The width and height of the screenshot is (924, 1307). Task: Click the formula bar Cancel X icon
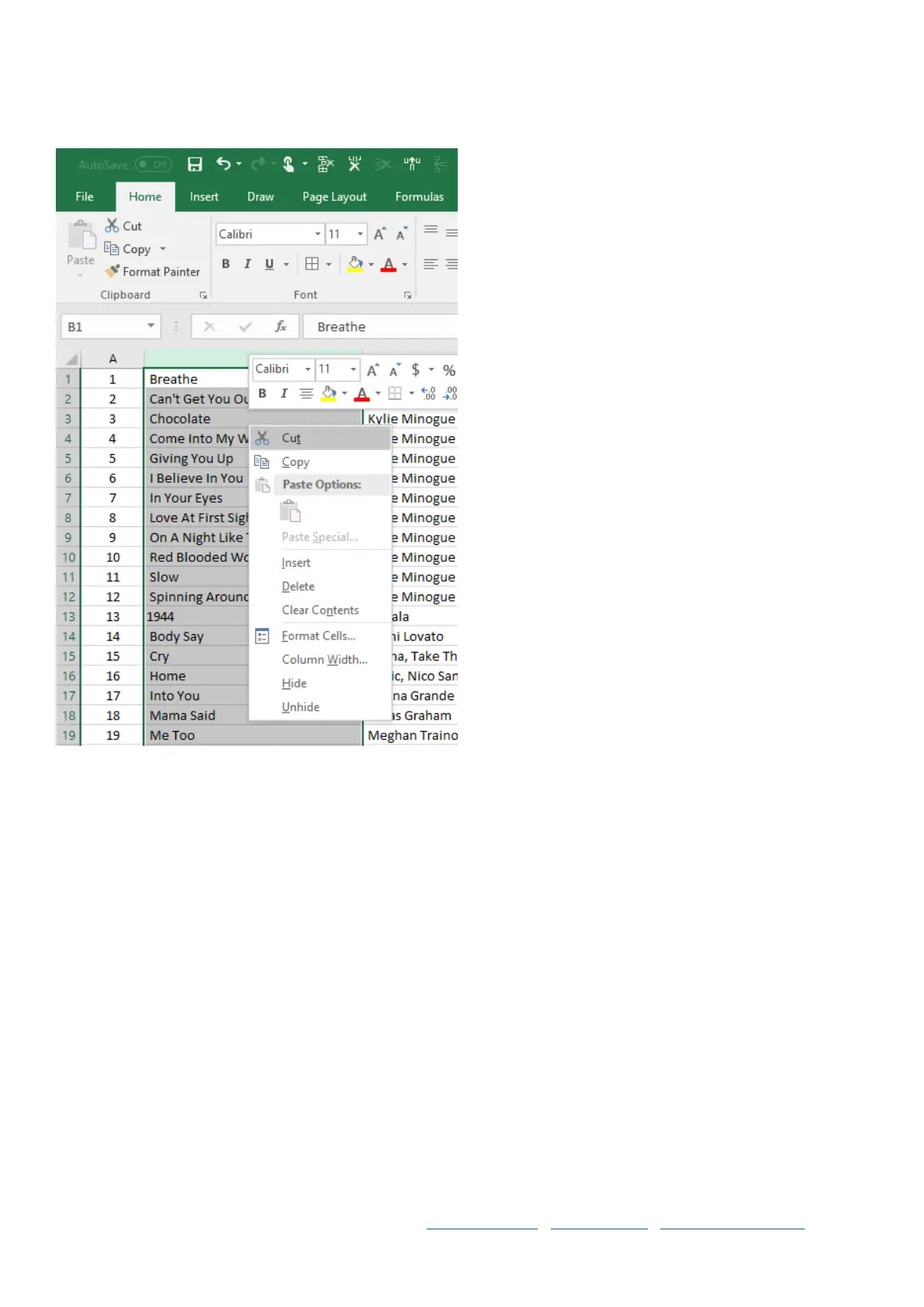(209, 327)
